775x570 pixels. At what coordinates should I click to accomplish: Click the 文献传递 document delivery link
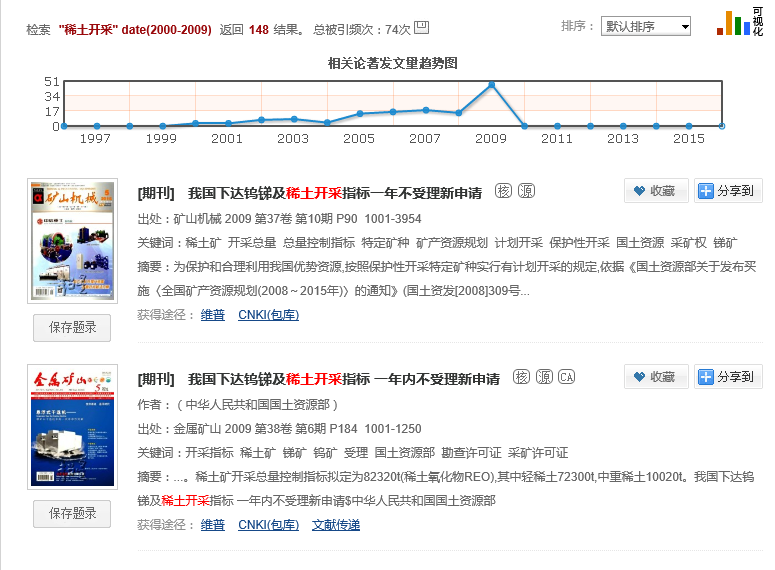(x=336, y=524)
